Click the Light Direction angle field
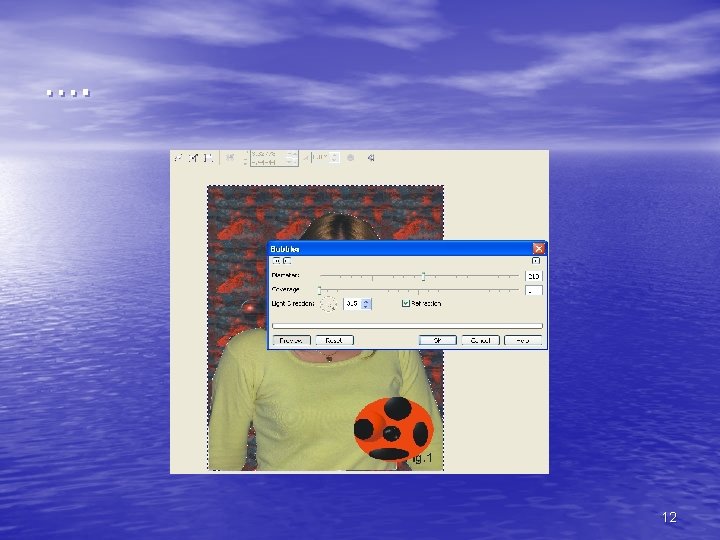 [352, 304]
